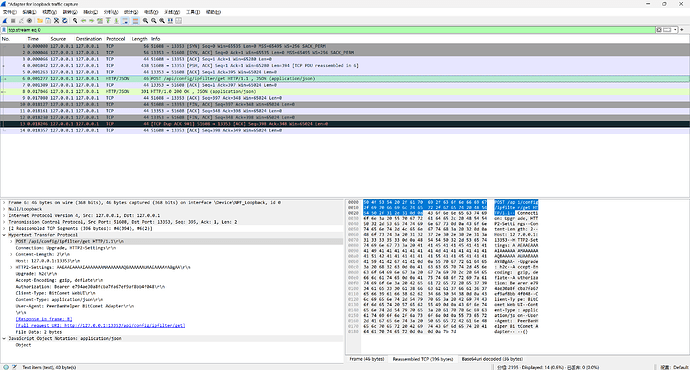
Task: Sort packets by the Protocol column header
Action: (x=116, y=39)
